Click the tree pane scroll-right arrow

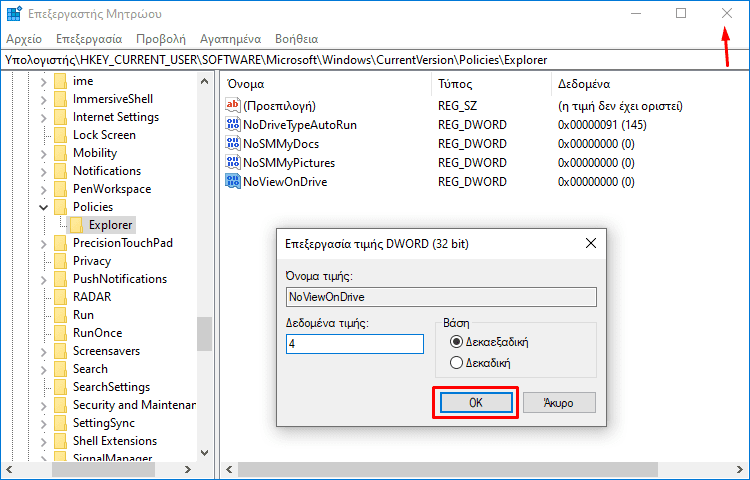[x=188, y=469]
